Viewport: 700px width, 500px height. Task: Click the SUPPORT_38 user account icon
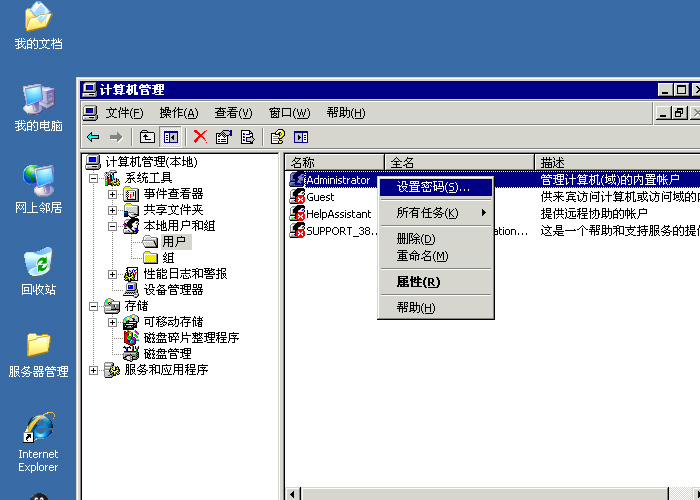click(x=297, y=231)
